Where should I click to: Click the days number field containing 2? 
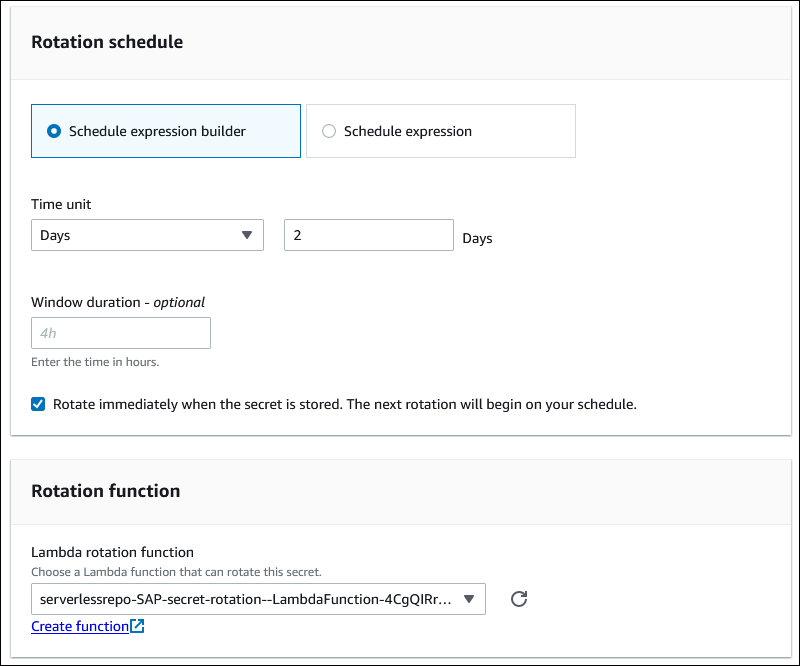[368, 236]
